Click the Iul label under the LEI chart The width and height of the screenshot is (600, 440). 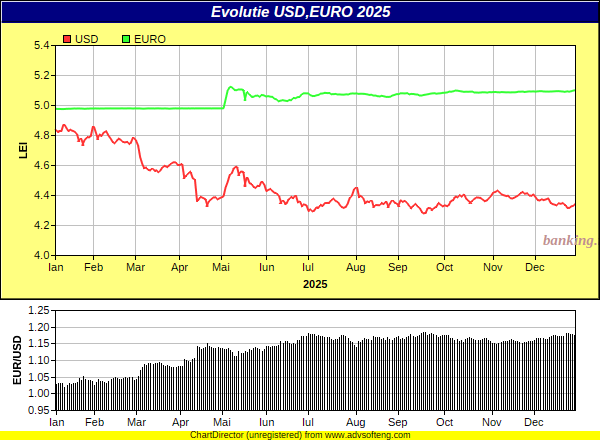(x=308, y=267)
